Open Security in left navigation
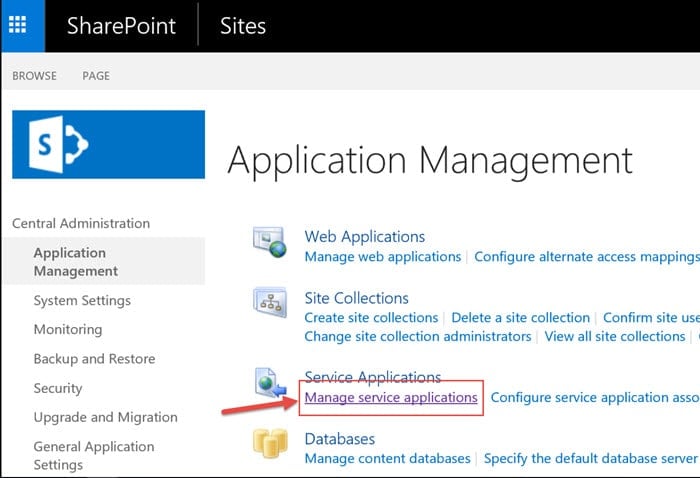Screen dimensions: 700x478 (x=58, y=388)
